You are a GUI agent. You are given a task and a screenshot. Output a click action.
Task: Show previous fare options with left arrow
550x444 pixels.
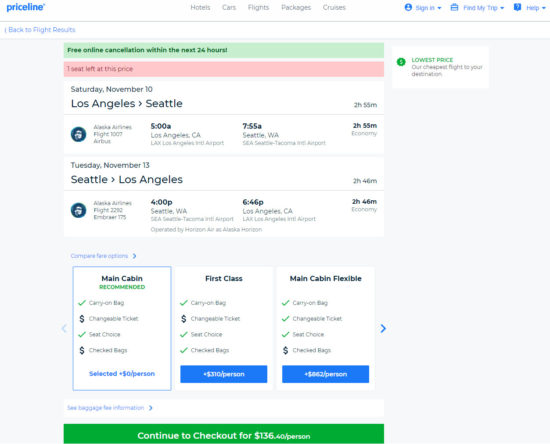point(64,328)
